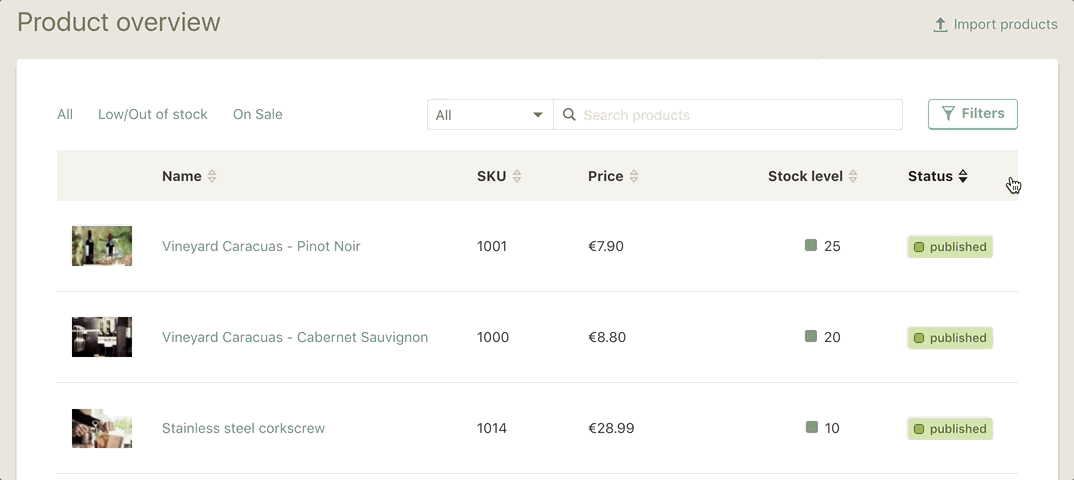Viewport: 1074px width, 480px height.
Task: Click the magnifier search icon
Action: click(x=569, y=114)
